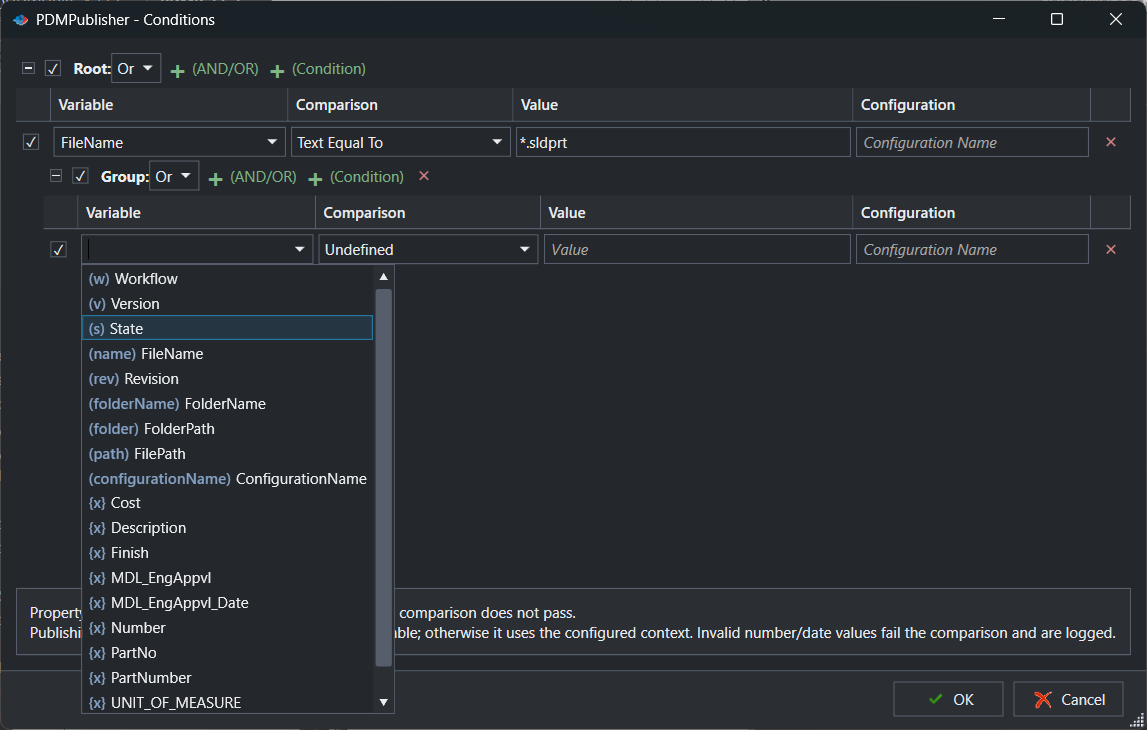1147x730 pixels.
Task: Click the variable list scroll up arrow
Action: tap(383, 276)
